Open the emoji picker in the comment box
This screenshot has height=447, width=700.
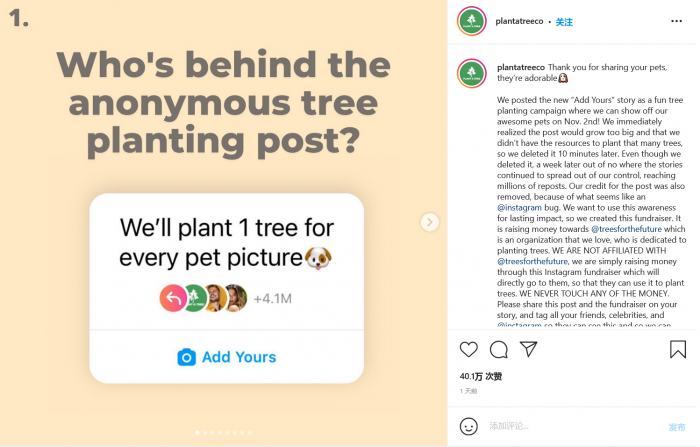click(x=468, y=426)
